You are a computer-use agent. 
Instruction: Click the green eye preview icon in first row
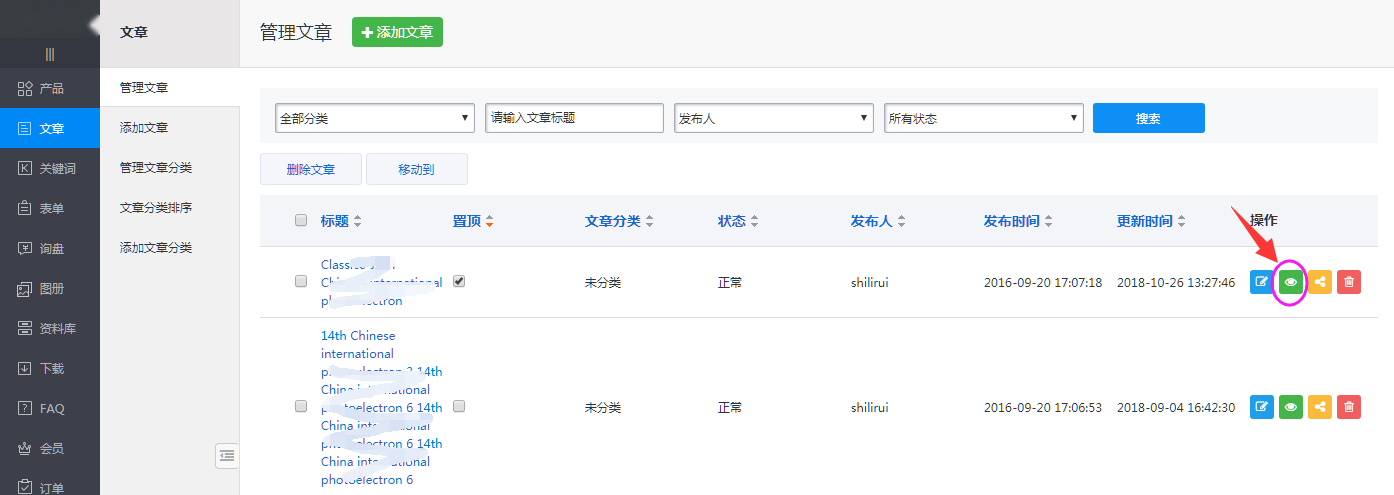click(1291, 282)
